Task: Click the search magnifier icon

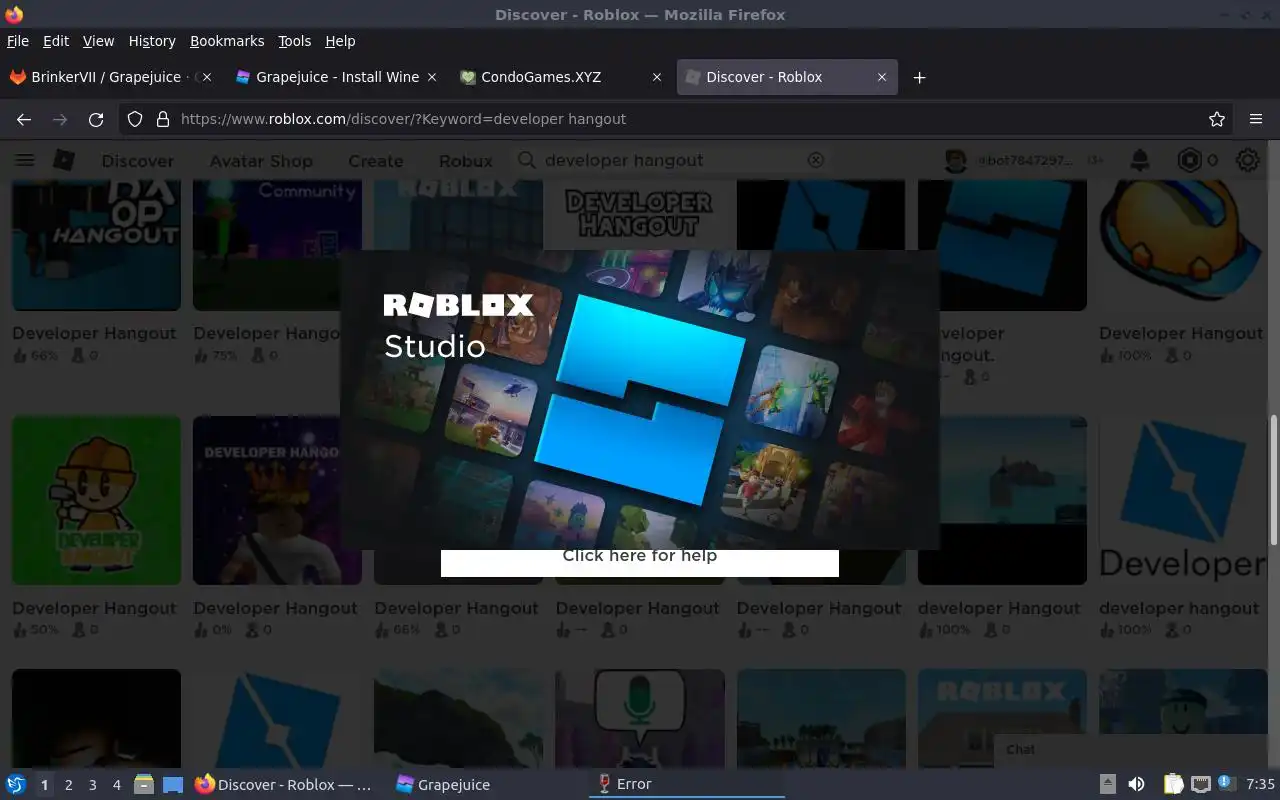Action: point(527,160)
